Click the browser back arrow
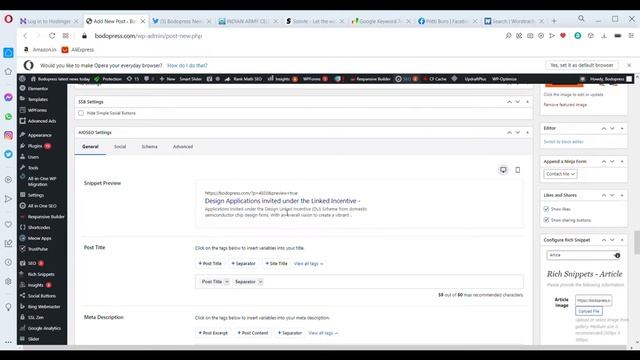The width and height of the screenshot is (640, 360). (25, 36)
